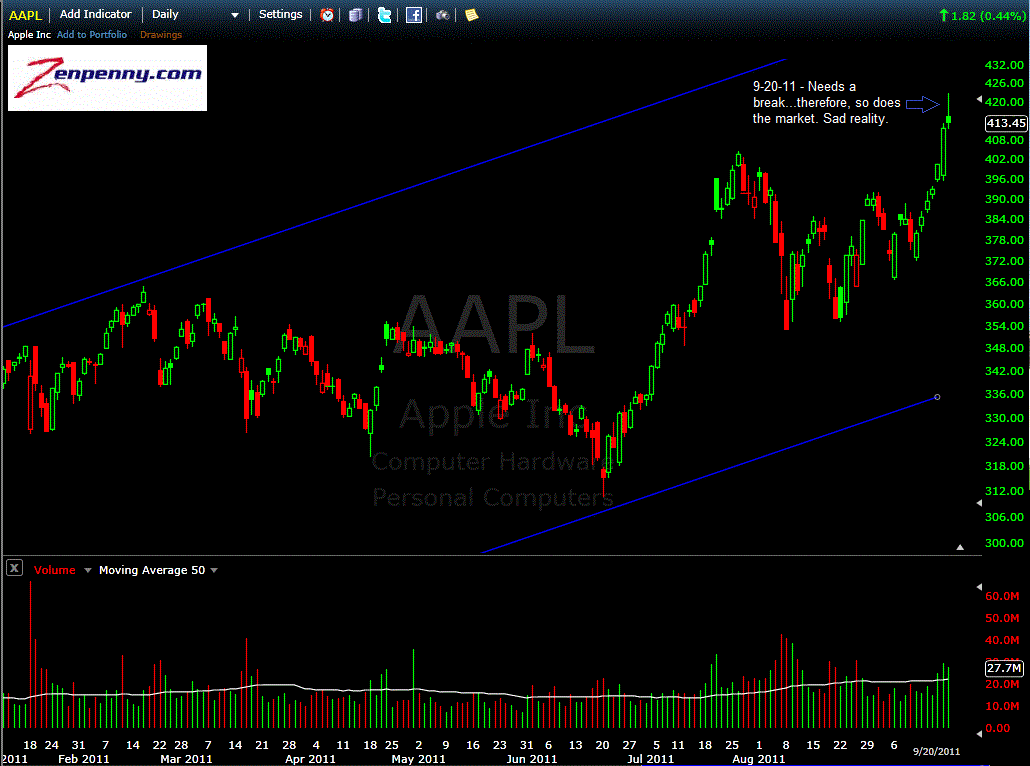The width and height of the screenshot is (1030, 766).
Task: Share the chart via the Facebook icon
Action: coord(414,14)
